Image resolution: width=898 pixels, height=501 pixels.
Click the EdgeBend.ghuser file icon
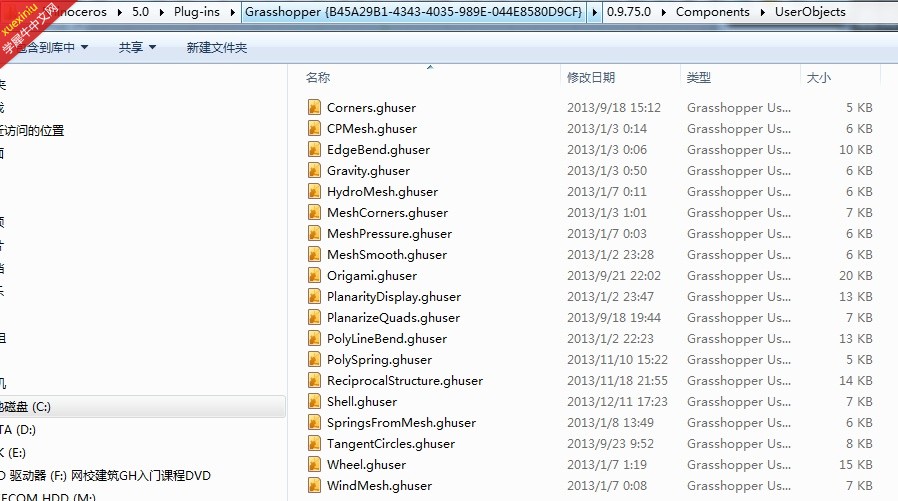314,149
